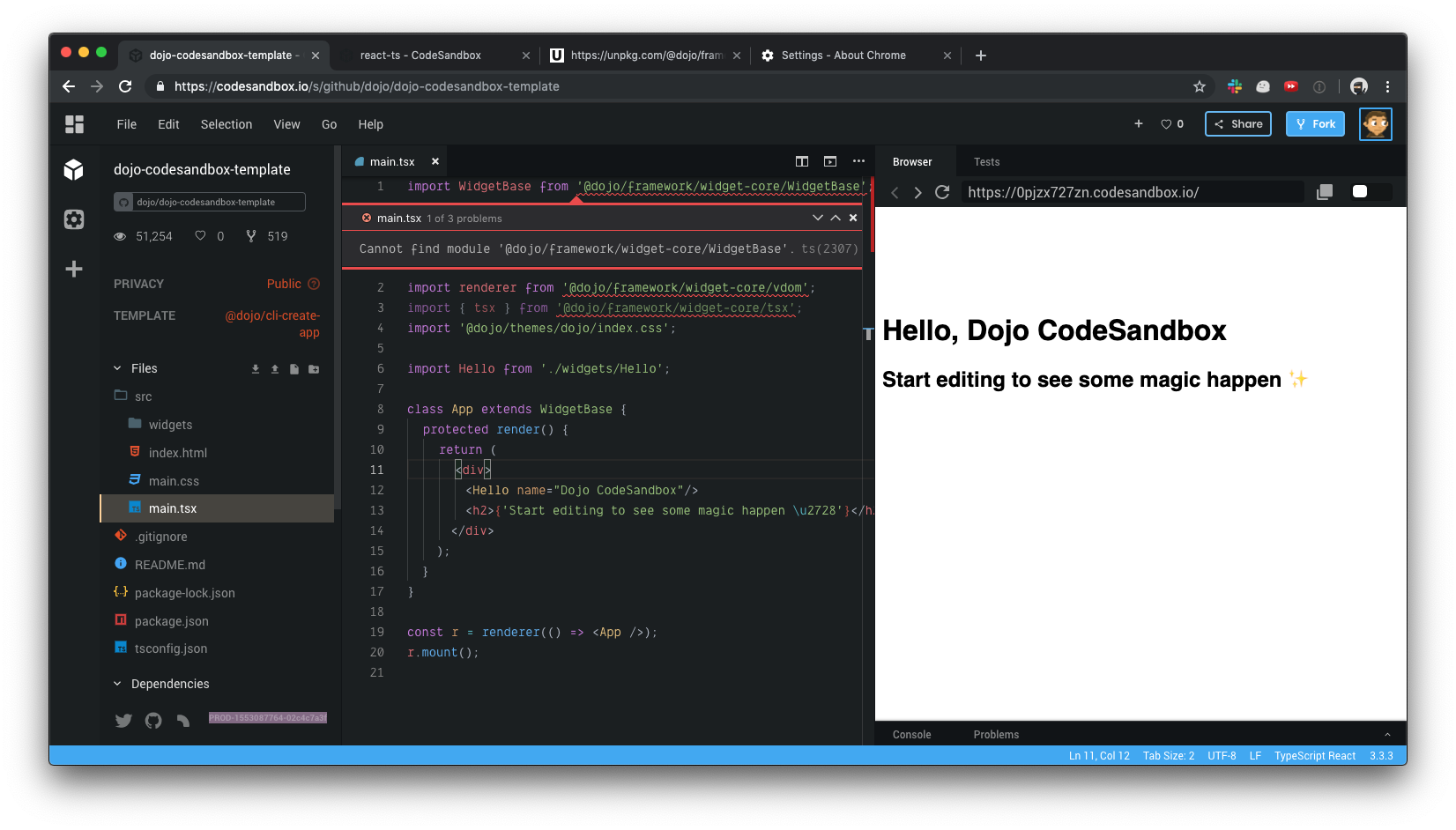The height and width of the screenshot is (830, 1456).
Task: Go to previous problem arrow in error panel
Action: click(836, 218)
